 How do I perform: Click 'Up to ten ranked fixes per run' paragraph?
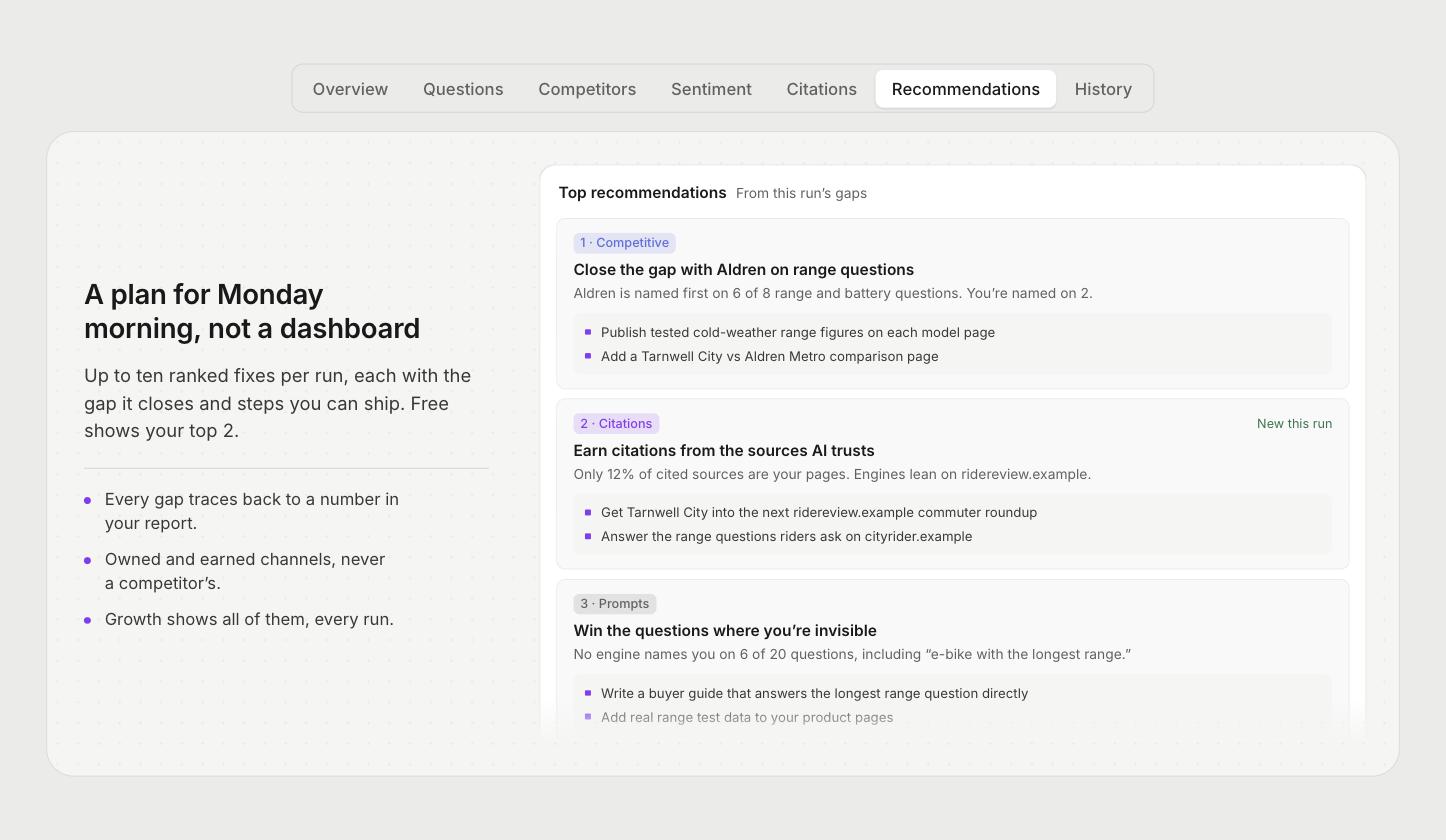pos(278,403)
